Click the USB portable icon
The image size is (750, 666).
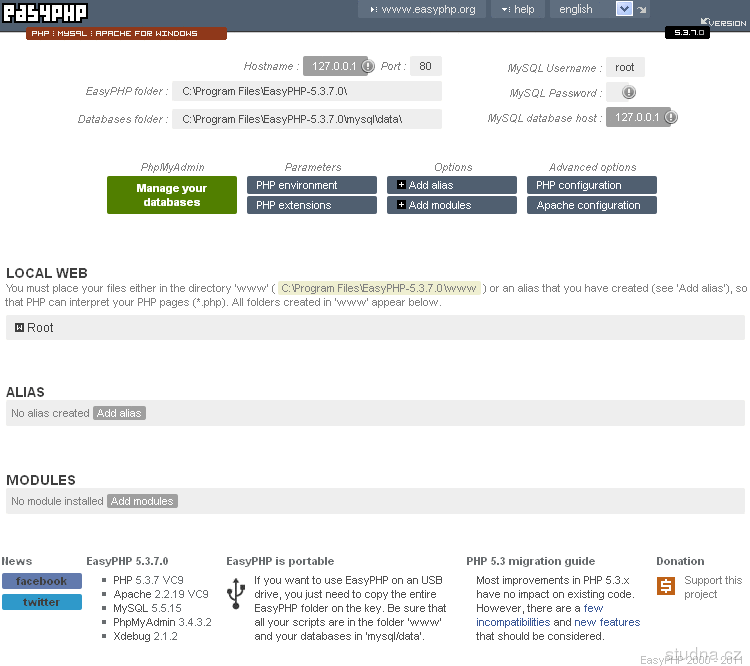click(235, 593)
